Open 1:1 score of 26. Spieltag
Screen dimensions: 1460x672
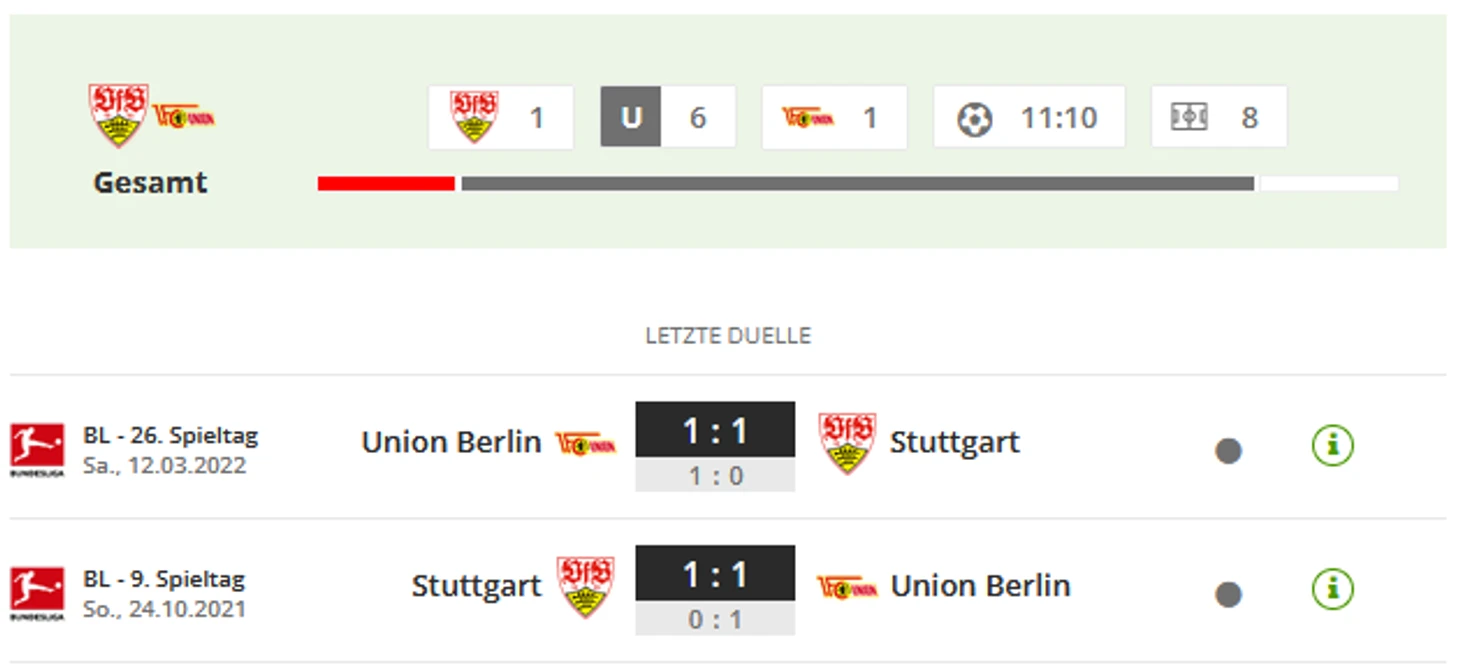[x=715, y=431]
